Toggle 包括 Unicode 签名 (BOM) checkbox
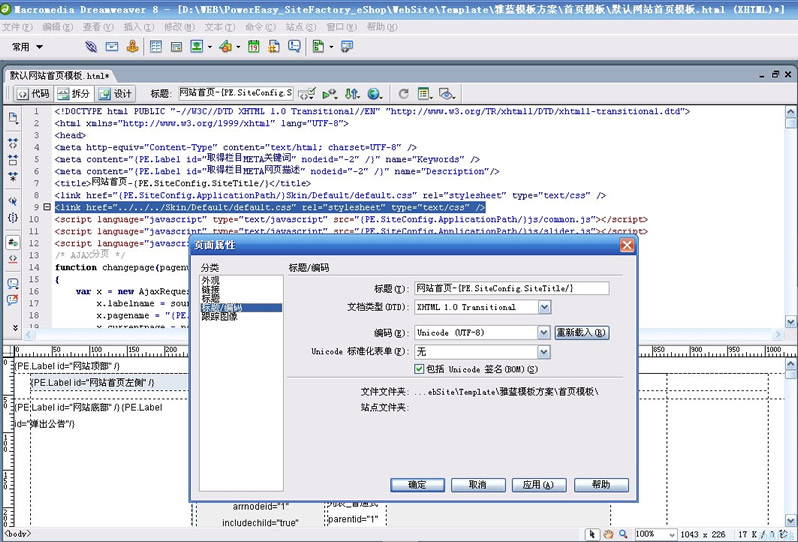This screenshot has height=542, width=798. pyautogui.click(x=419, y=369)
